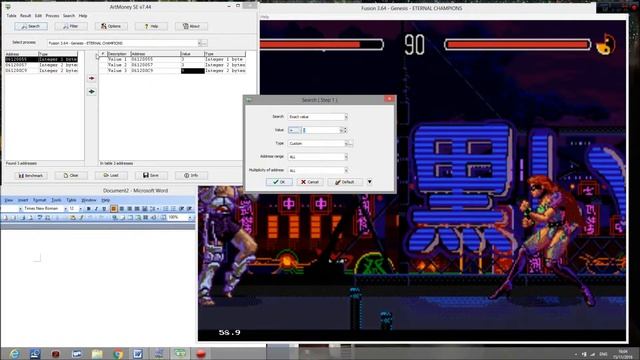Toggle Underline in the Word toolbar

click(x=104, y=209)
